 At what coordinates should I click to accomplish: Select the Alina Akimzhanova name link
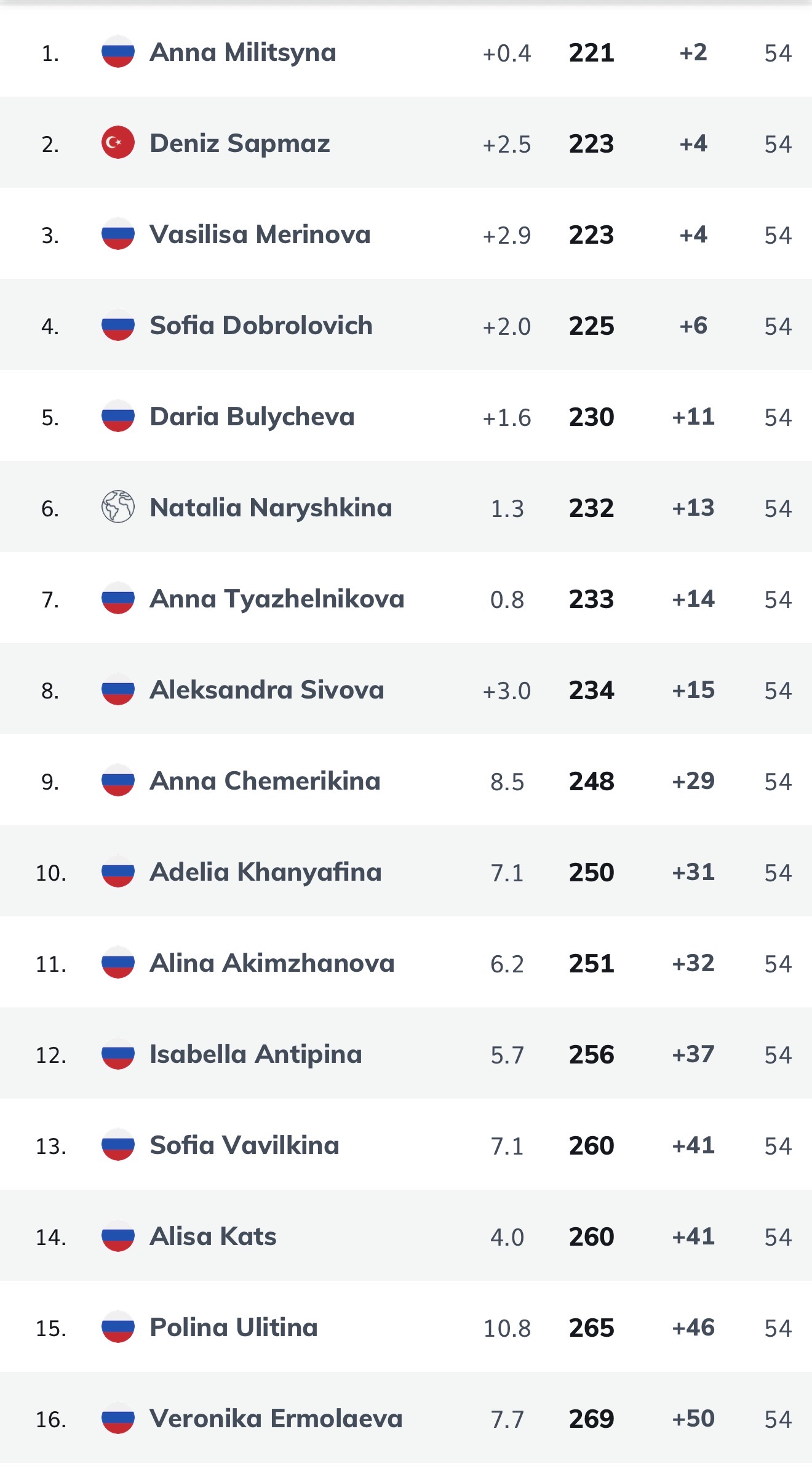tap(272, 963)
